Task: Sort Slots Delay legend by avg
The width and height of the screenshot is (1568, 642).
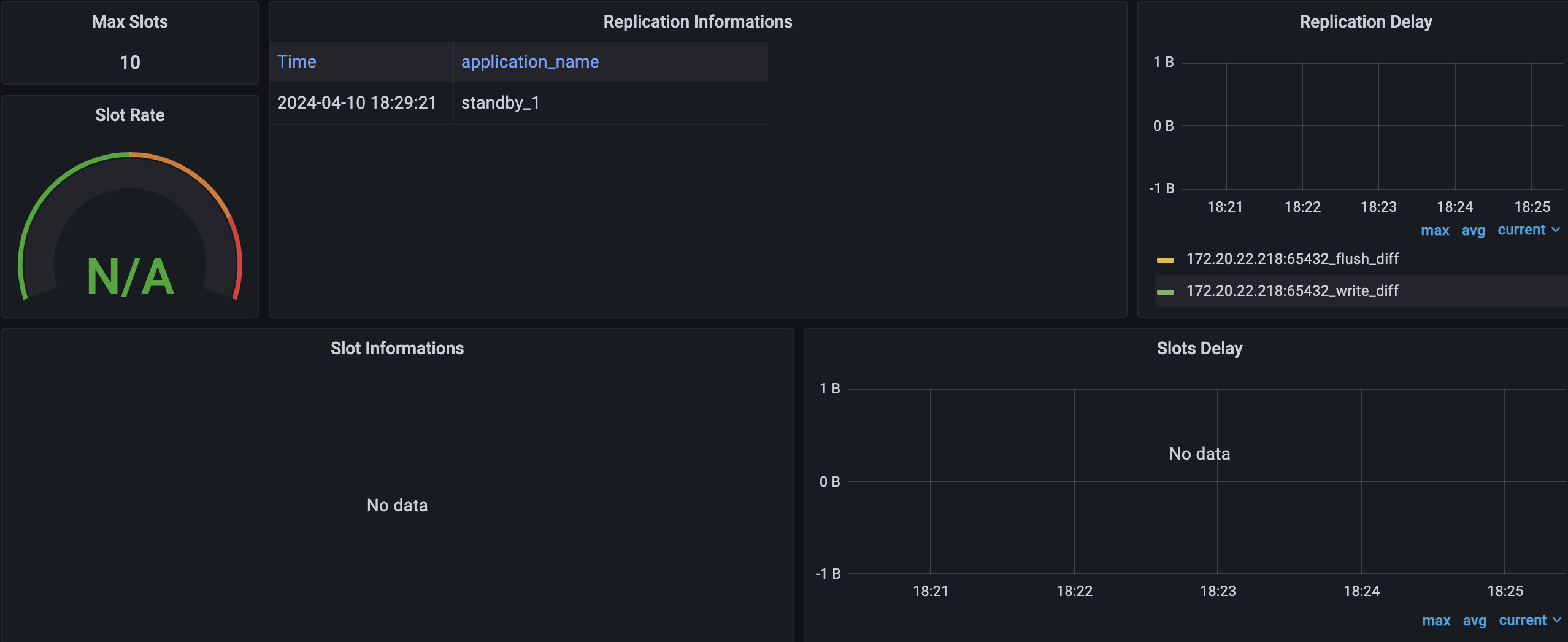Action: (1474, 621)
